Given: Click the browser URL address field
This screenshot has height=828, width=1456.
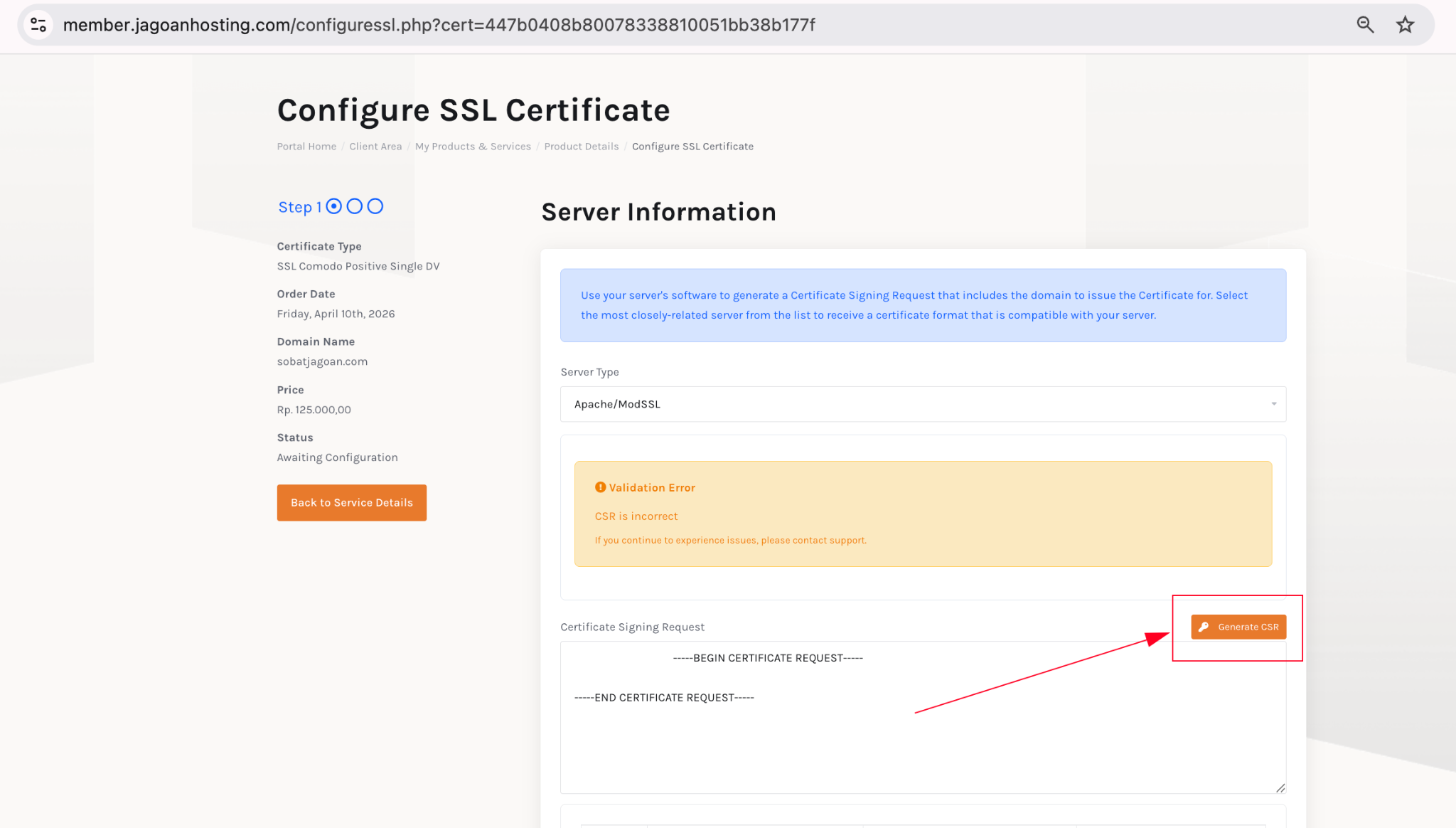Looking at the screenshot, I should [439, 25].
